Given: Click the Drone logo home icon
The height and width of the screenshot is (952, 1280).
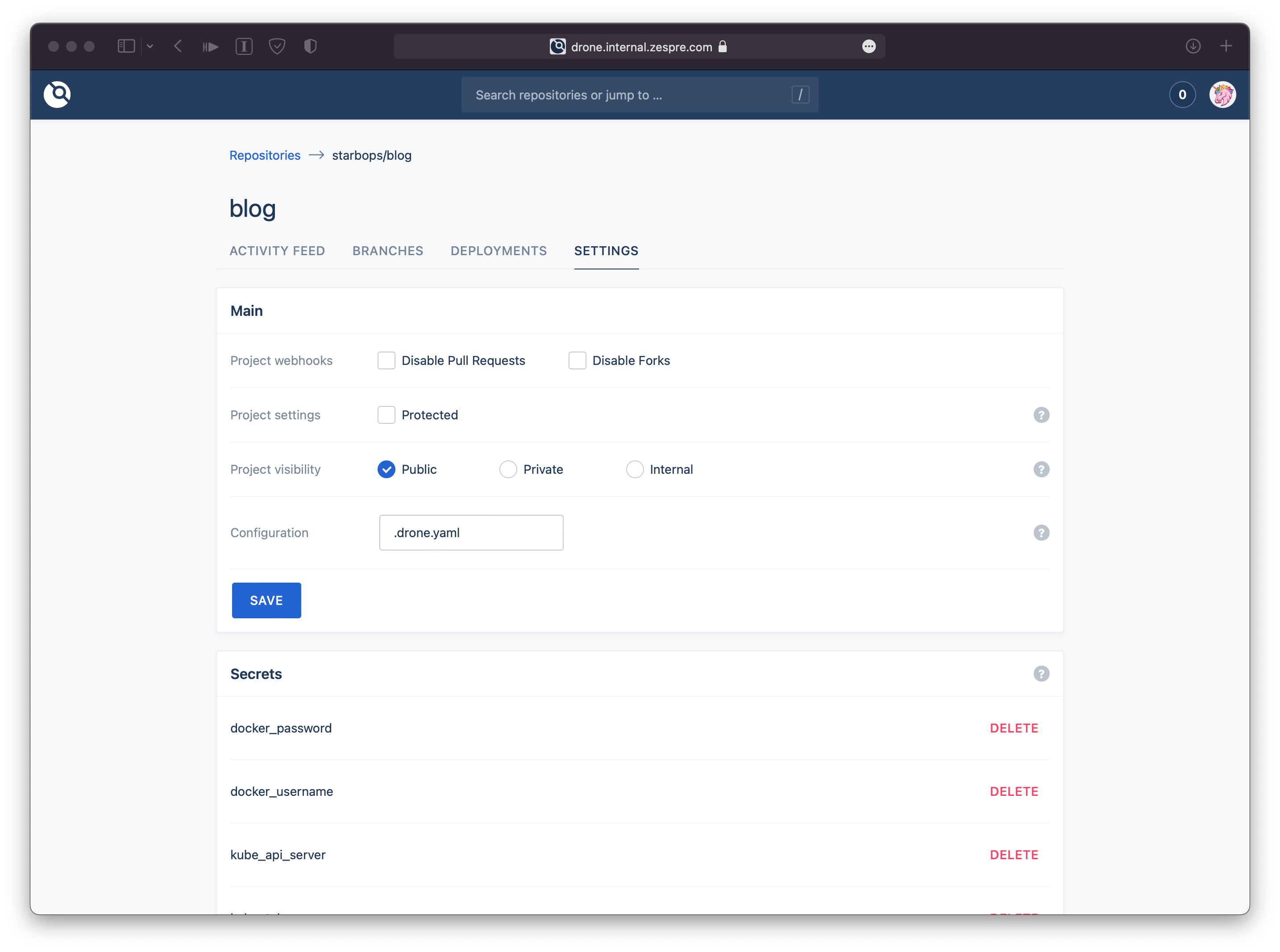Looking at the screenshot, I should click(x=57, y=95).
